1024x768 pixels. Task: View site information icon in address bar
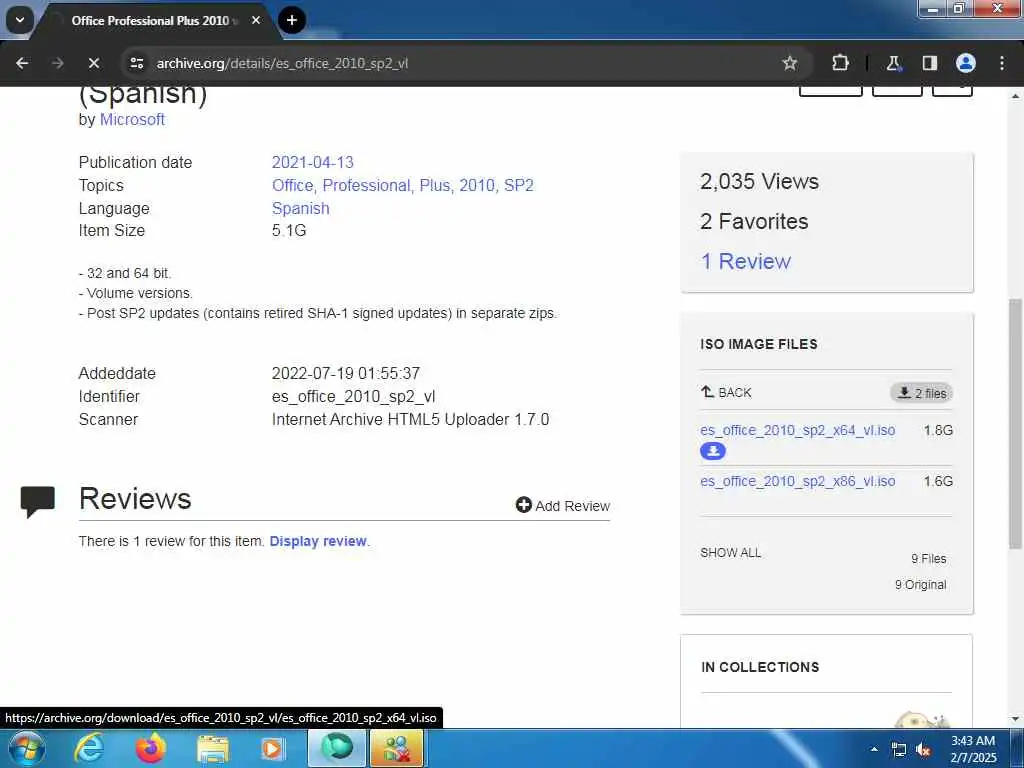[136, 63]
